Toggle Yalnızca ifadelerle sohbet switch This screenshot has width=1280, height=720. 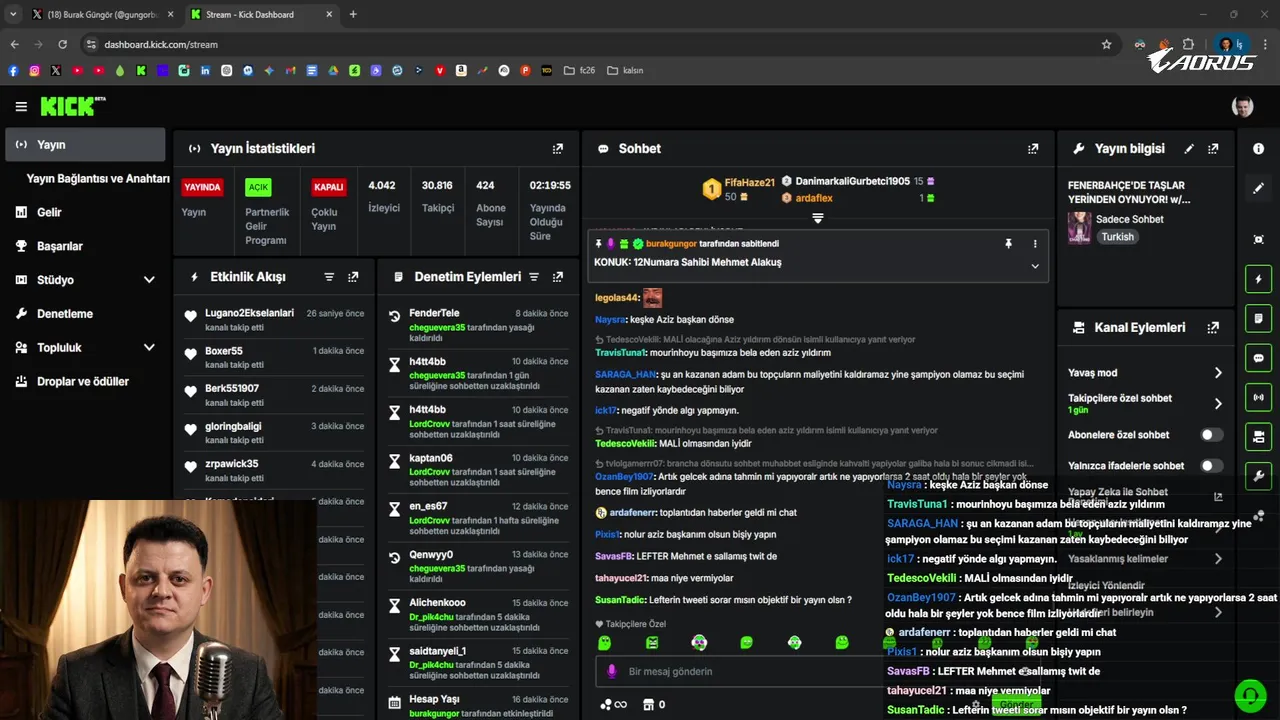tap(1211, 466)
